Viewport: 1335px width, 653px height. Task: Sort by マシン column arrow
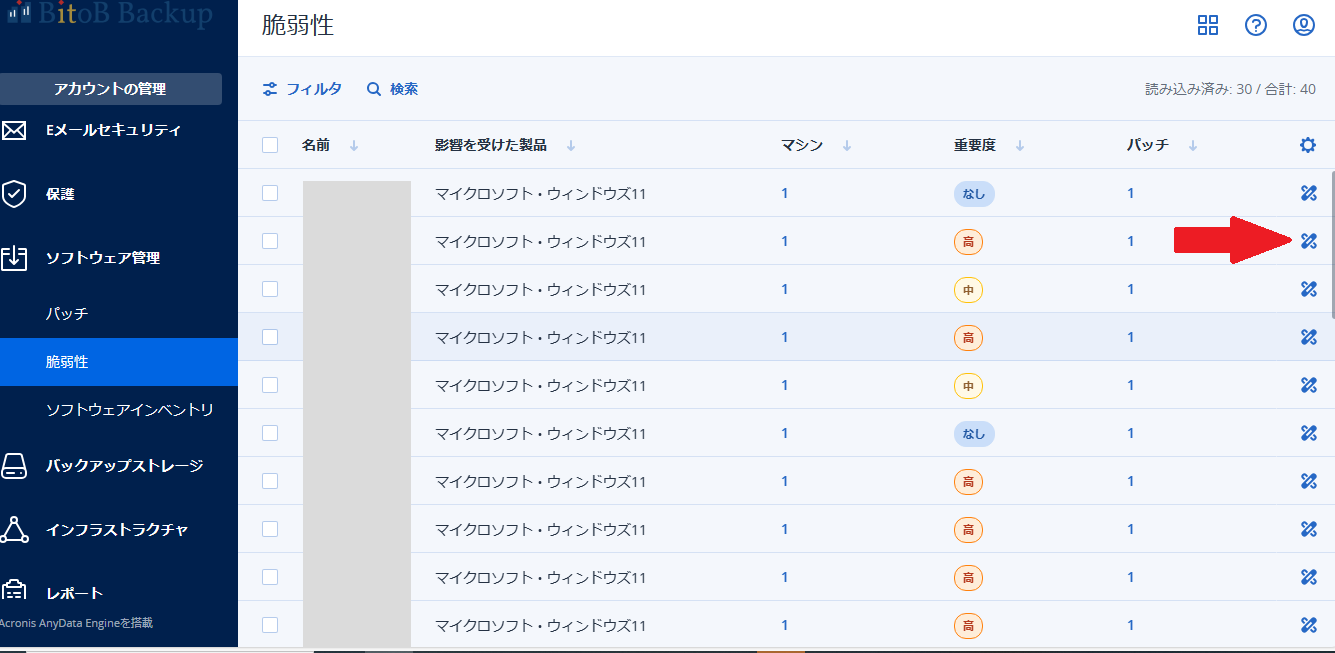pos(847,146)
